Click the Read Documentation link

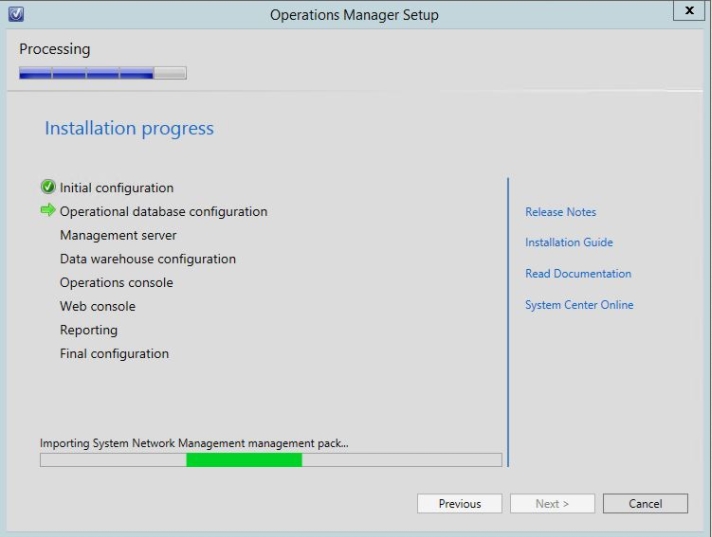577,274
